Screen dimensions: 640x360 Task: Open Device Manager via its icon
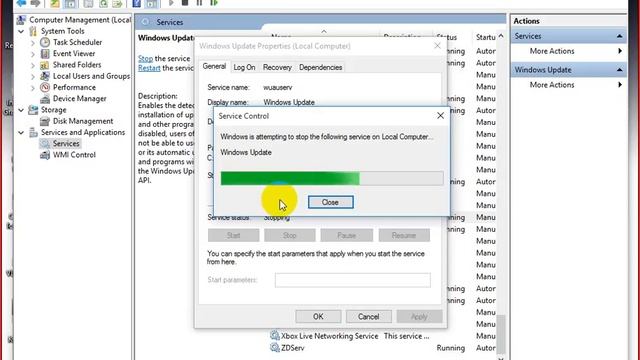click(45, 99)
